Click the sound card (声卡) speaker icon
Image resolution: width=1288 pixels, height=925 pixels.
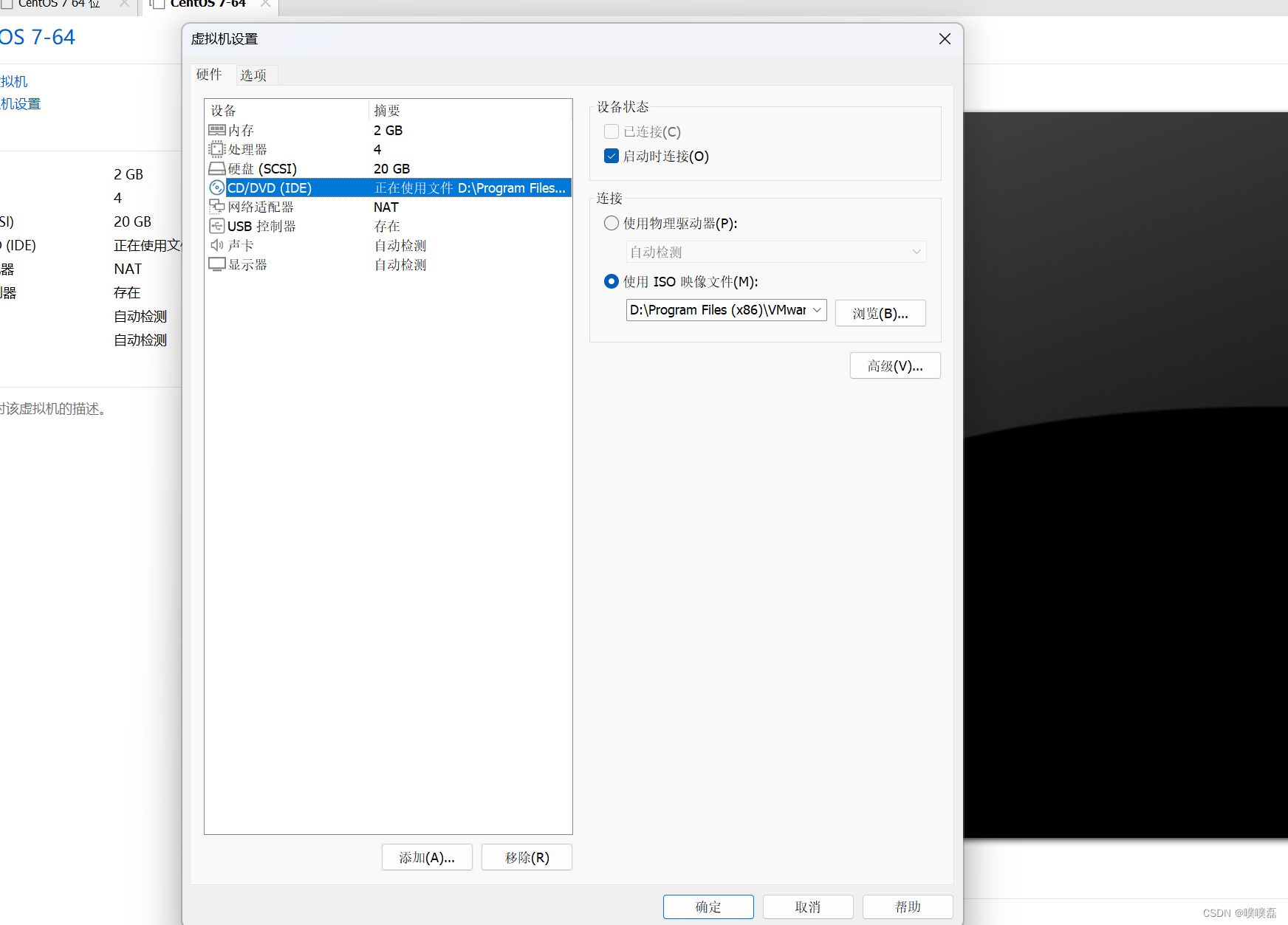click(x=216, y=245)
